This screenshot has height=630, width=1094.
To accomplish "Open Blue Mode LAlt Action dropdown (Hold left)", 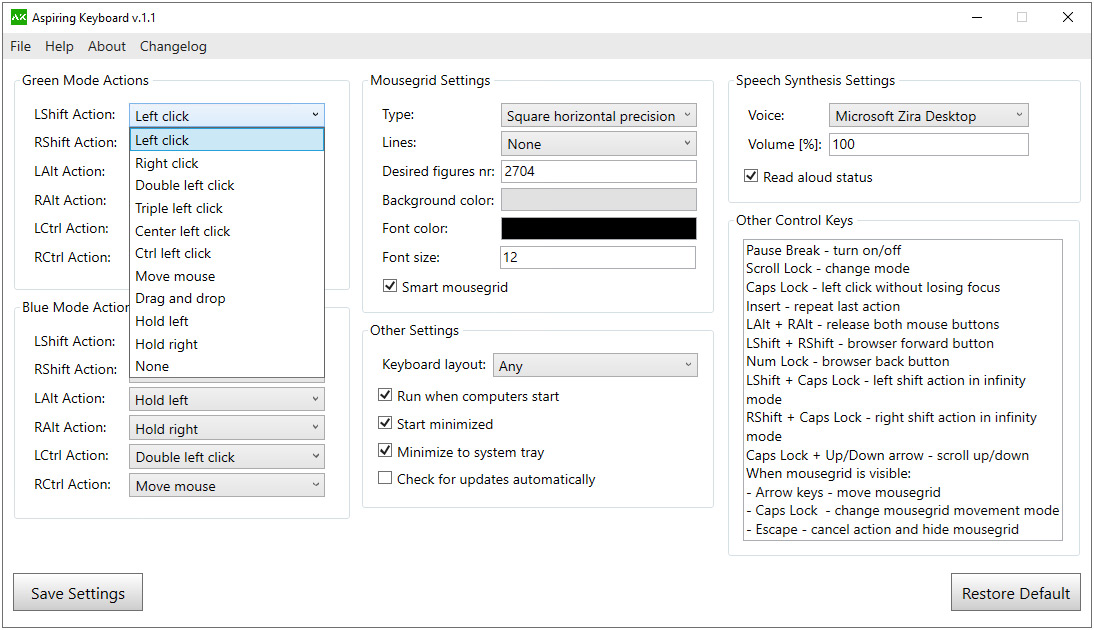I will point(227,400).
